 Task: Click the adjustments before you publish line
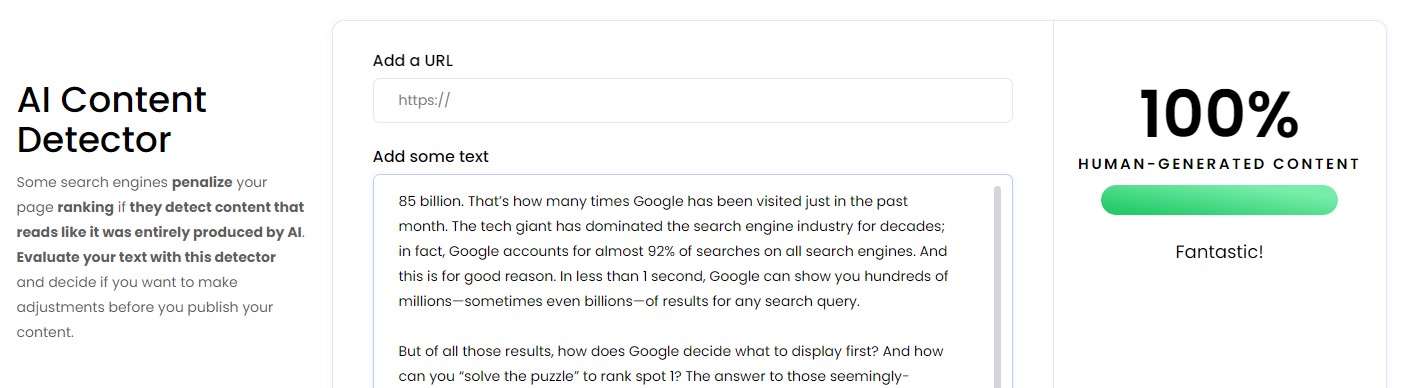click(x=145, y=307)
